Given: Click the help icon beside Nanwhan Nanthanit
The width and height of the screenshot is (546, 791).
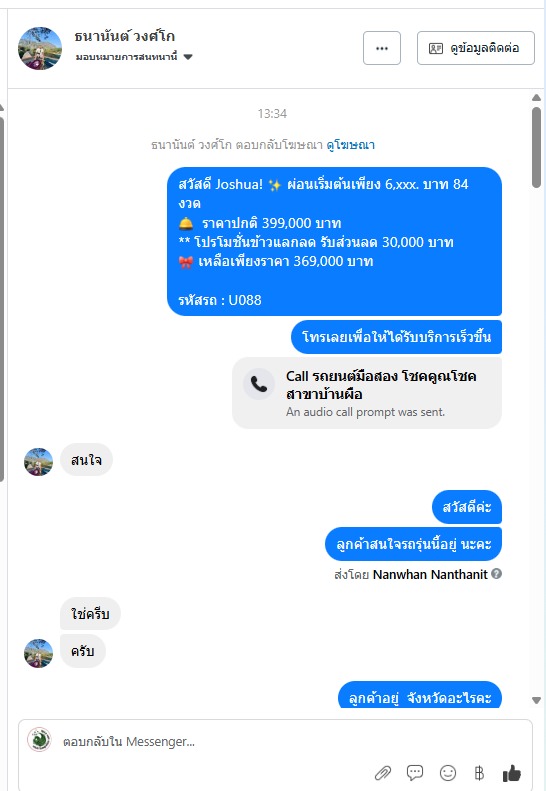Looking at the screenshot, I should pos(497,574).
